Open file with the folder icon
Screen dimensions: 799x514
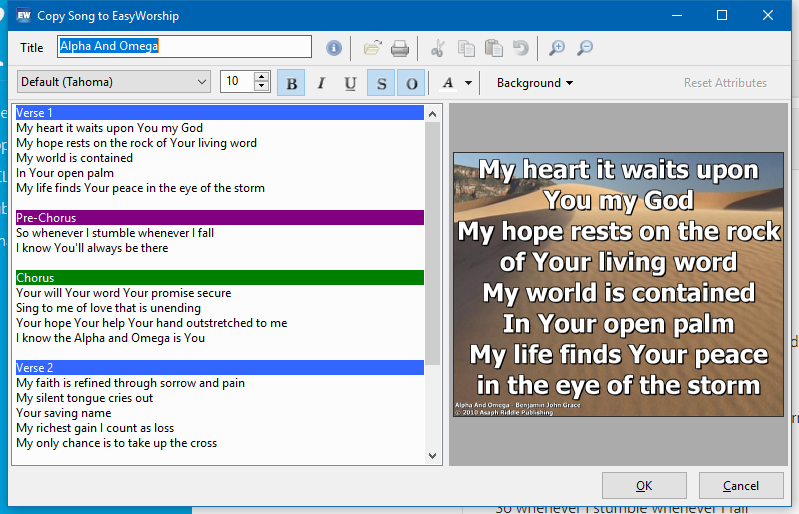pos(372,48)
